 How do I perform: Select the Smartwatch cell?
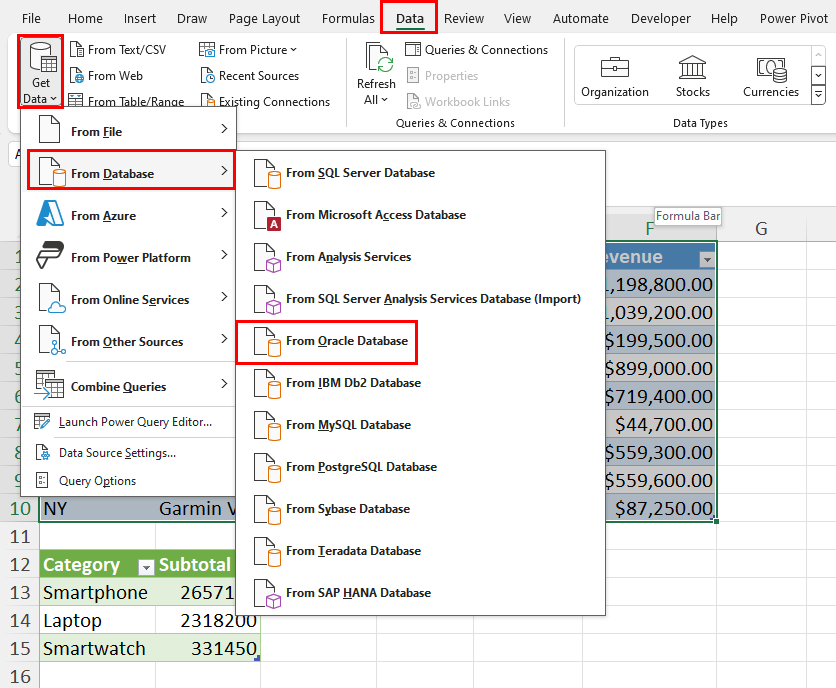coord(98,648)
